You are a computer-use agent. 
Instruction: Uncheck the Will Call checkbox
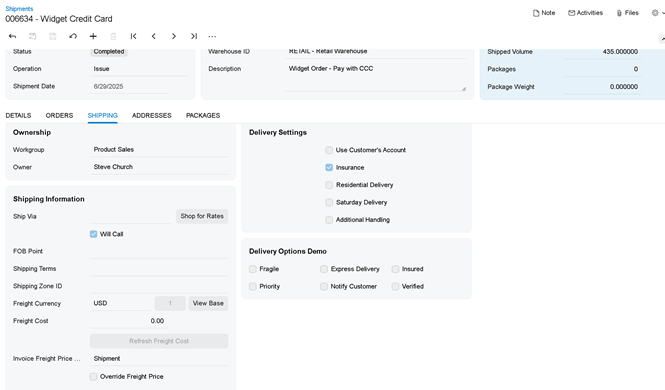93,234
